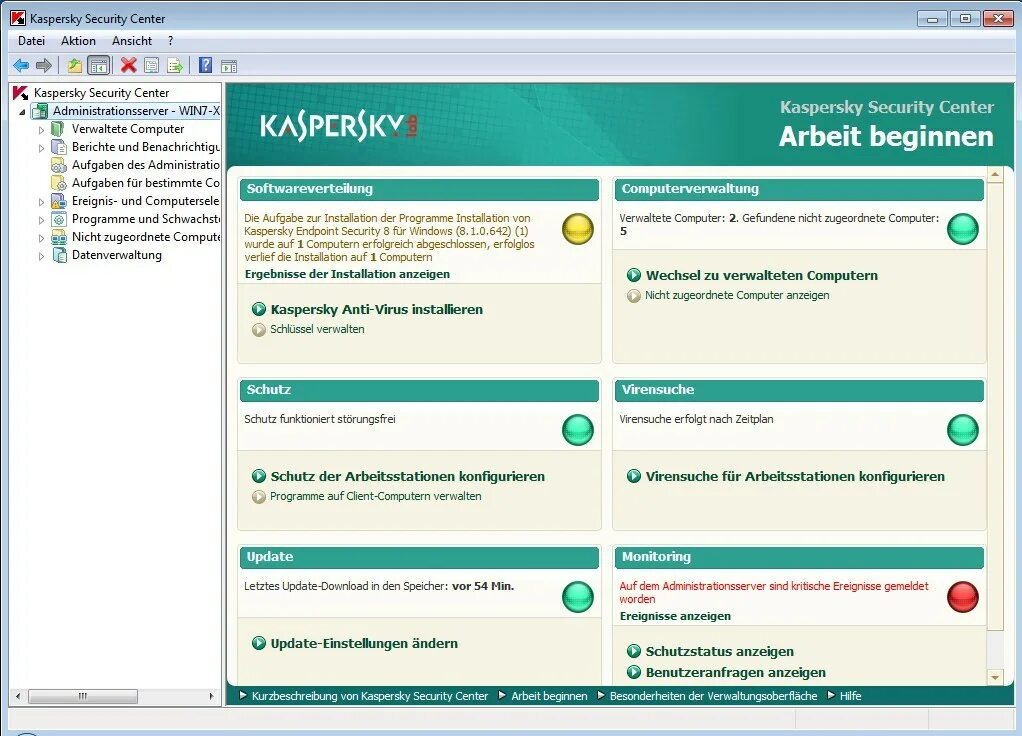
Task: Toggle the console tree pane icon
Action: coord(98,65)
